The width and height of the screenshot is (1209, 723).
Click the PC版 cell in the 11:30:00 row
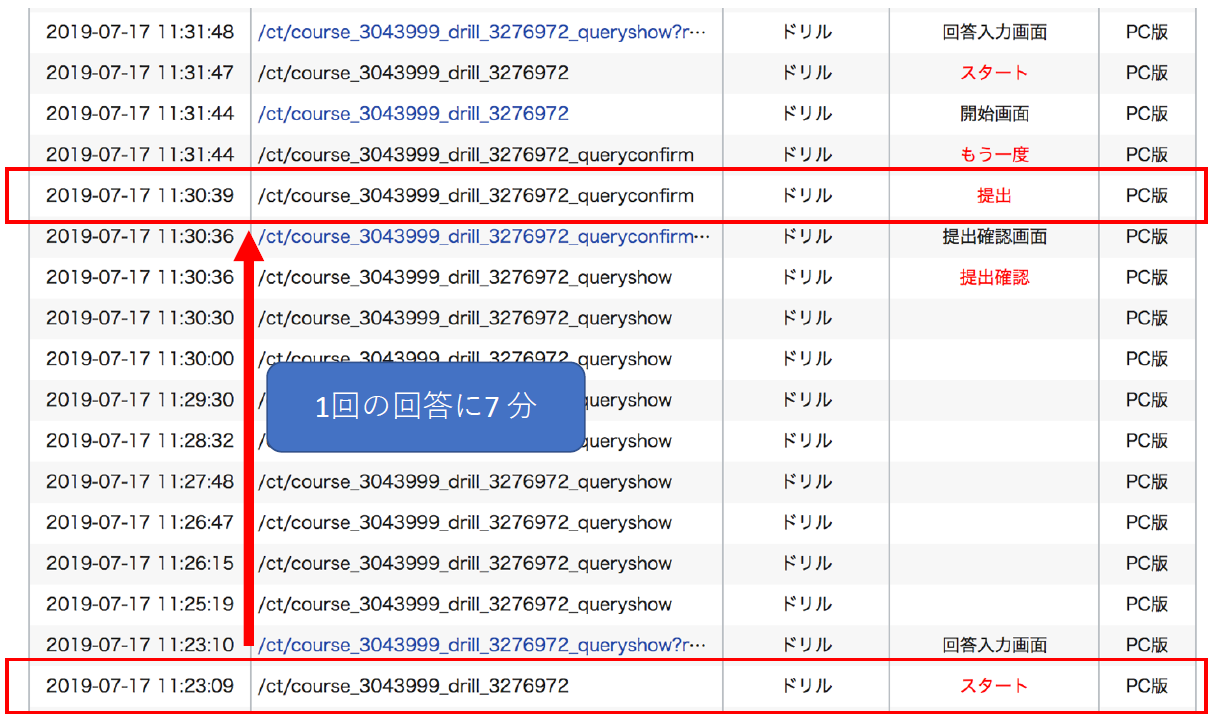pyautogui.click(x=1147, y=359)
